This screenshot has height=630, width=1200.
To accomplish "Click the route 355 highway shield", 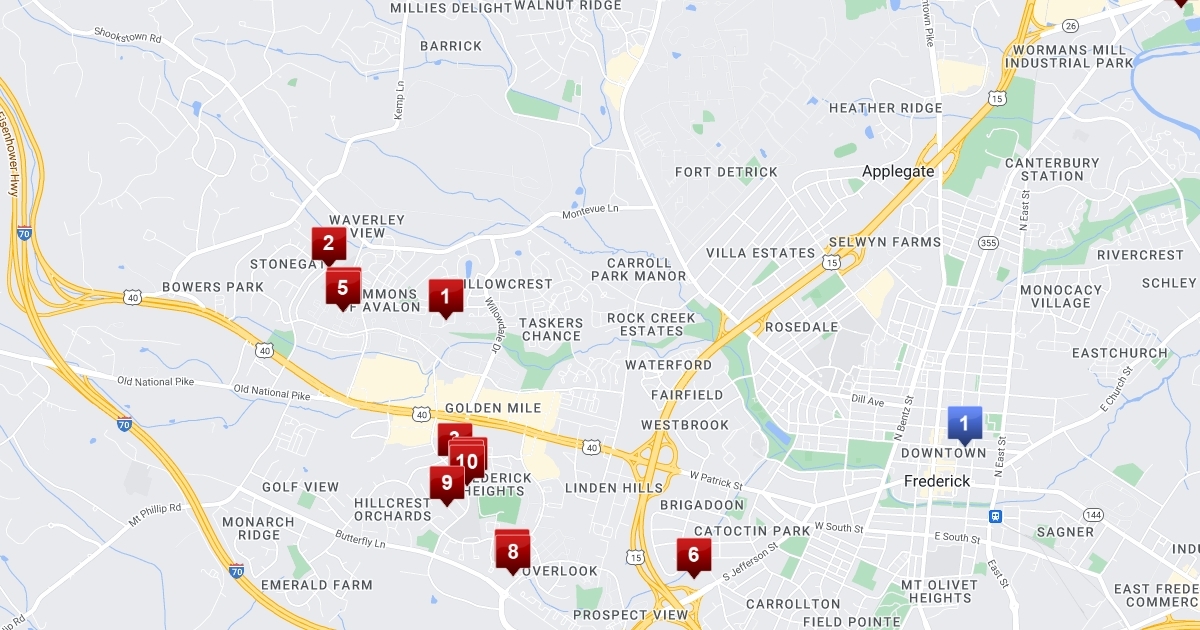I will [x=989, y=242].
